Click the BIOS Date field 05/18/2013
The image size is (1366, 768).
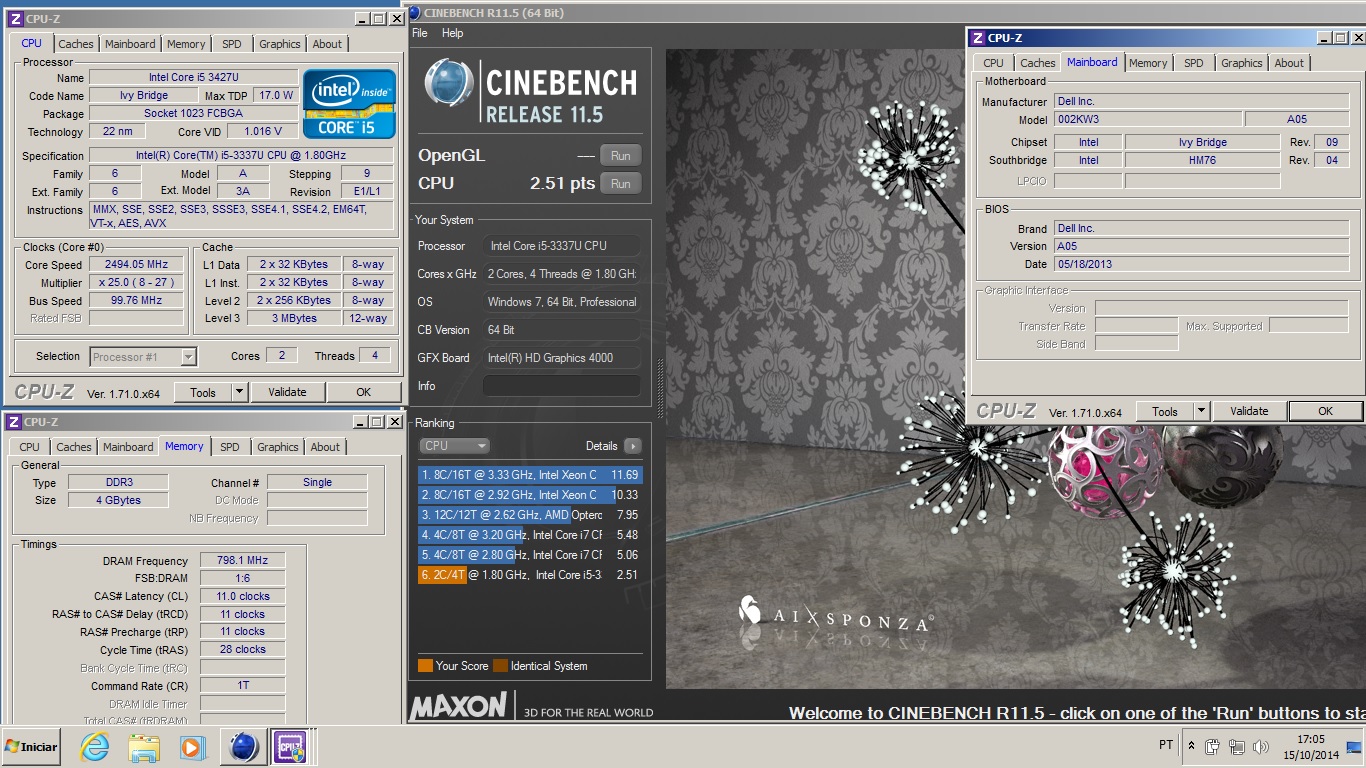point(1201,264)
